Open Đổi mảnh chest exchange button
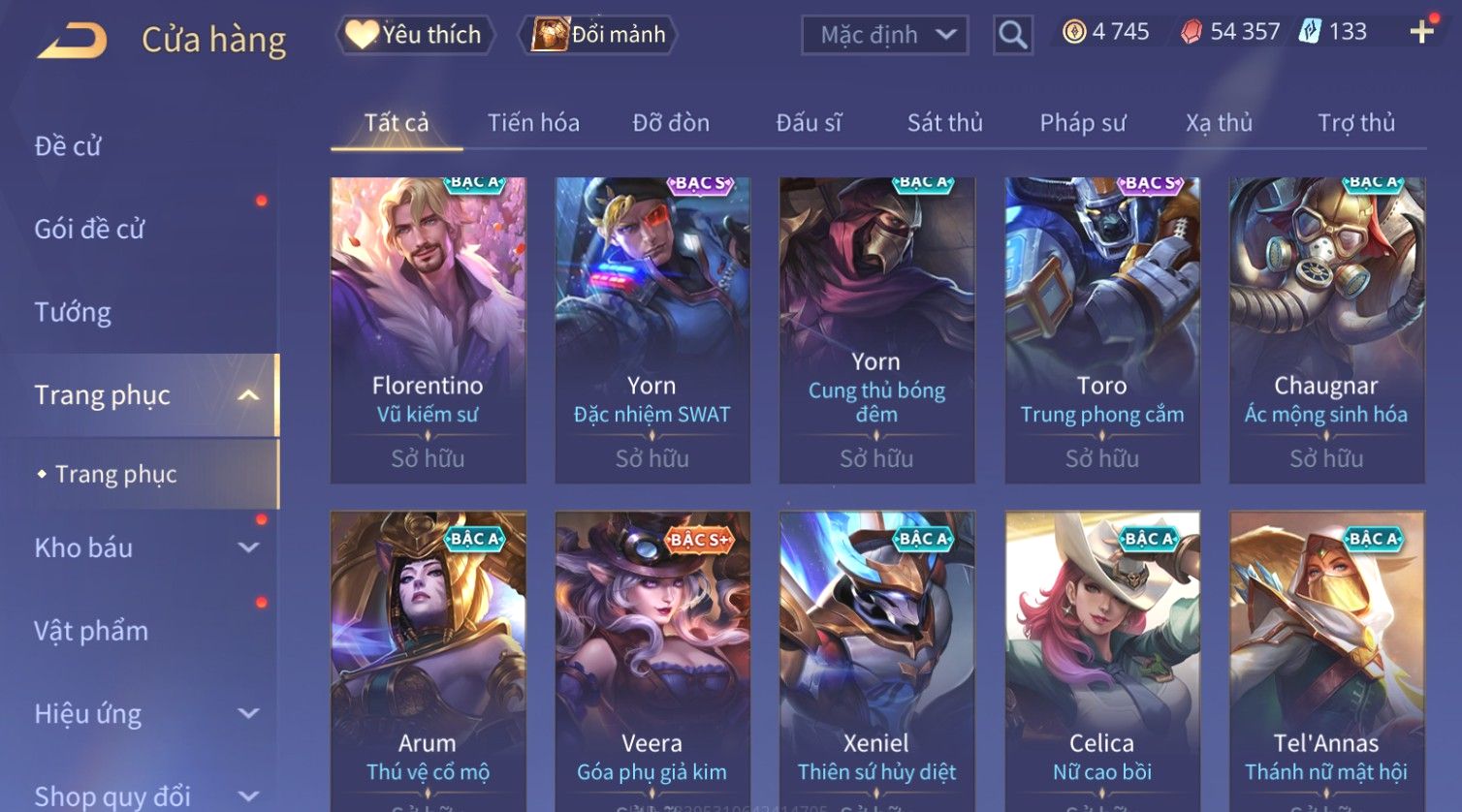 point(600,35)
